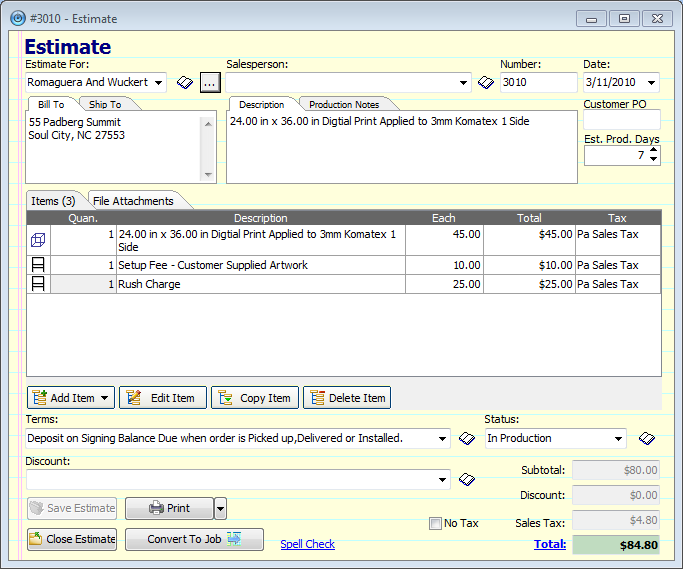Click the lookup icon beside the Estimate For field
The width and height of the screenshot is (683, 569).
(x=185, y=83)
